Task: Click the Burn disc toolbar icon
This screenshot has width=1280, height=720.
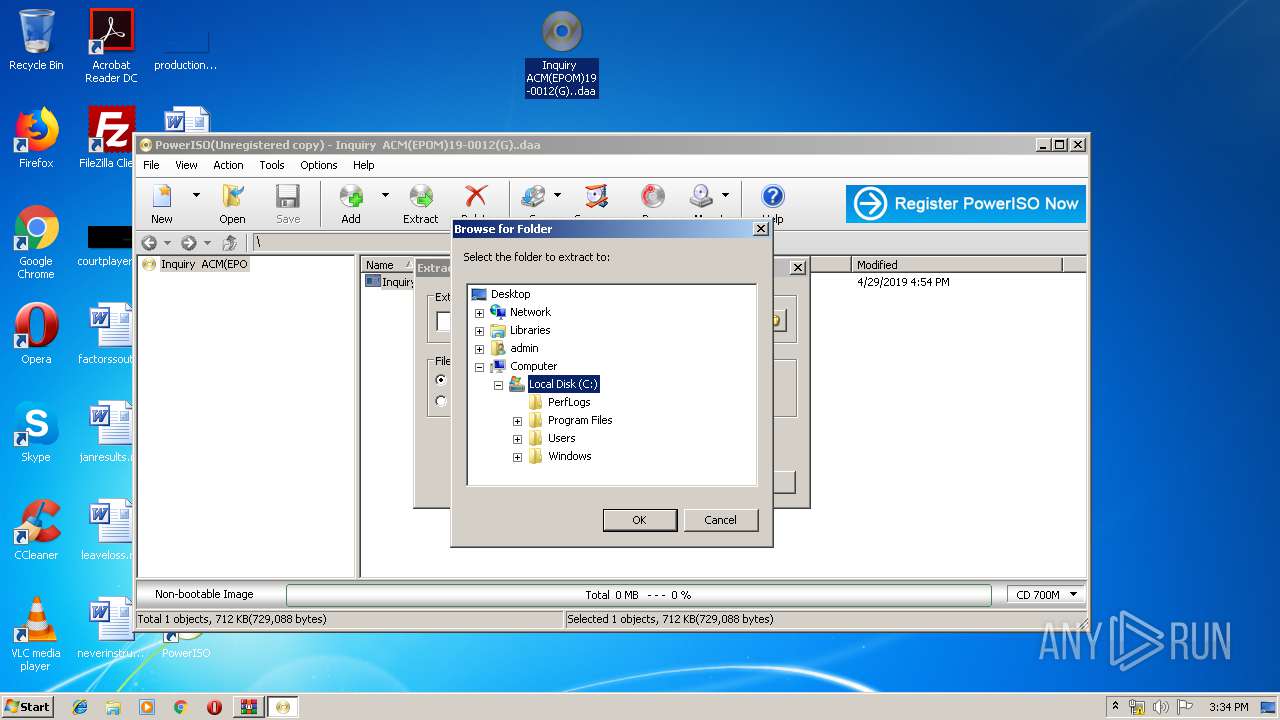Action: point(652,198)
